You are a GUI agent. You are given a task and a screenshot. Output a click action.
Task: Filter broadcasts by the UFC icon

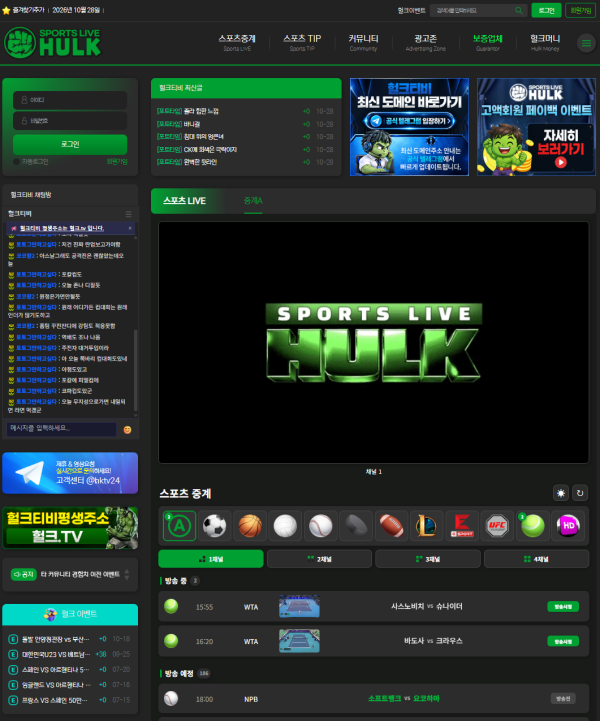point(497,526)
